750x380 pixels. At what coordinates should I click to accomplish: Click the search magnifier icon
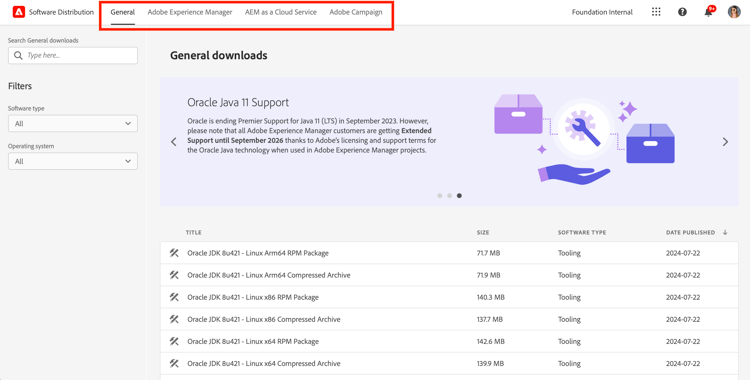(19, 56)
